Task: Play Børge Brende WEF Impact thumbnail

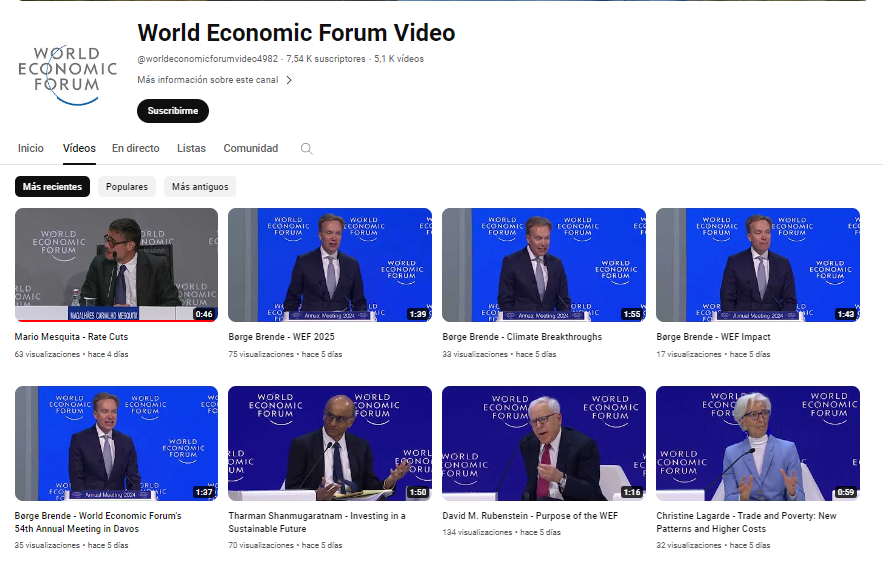Action: point(758,265)
